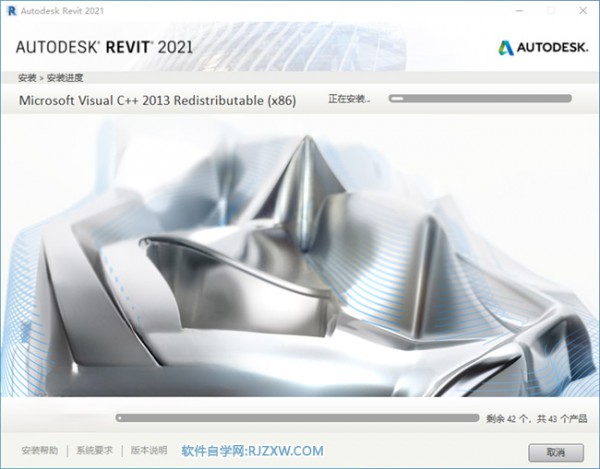Image resolution: width=600 pixels, height=469 pixels.
Task: Open the 版本说明 link
Action: 149,450
